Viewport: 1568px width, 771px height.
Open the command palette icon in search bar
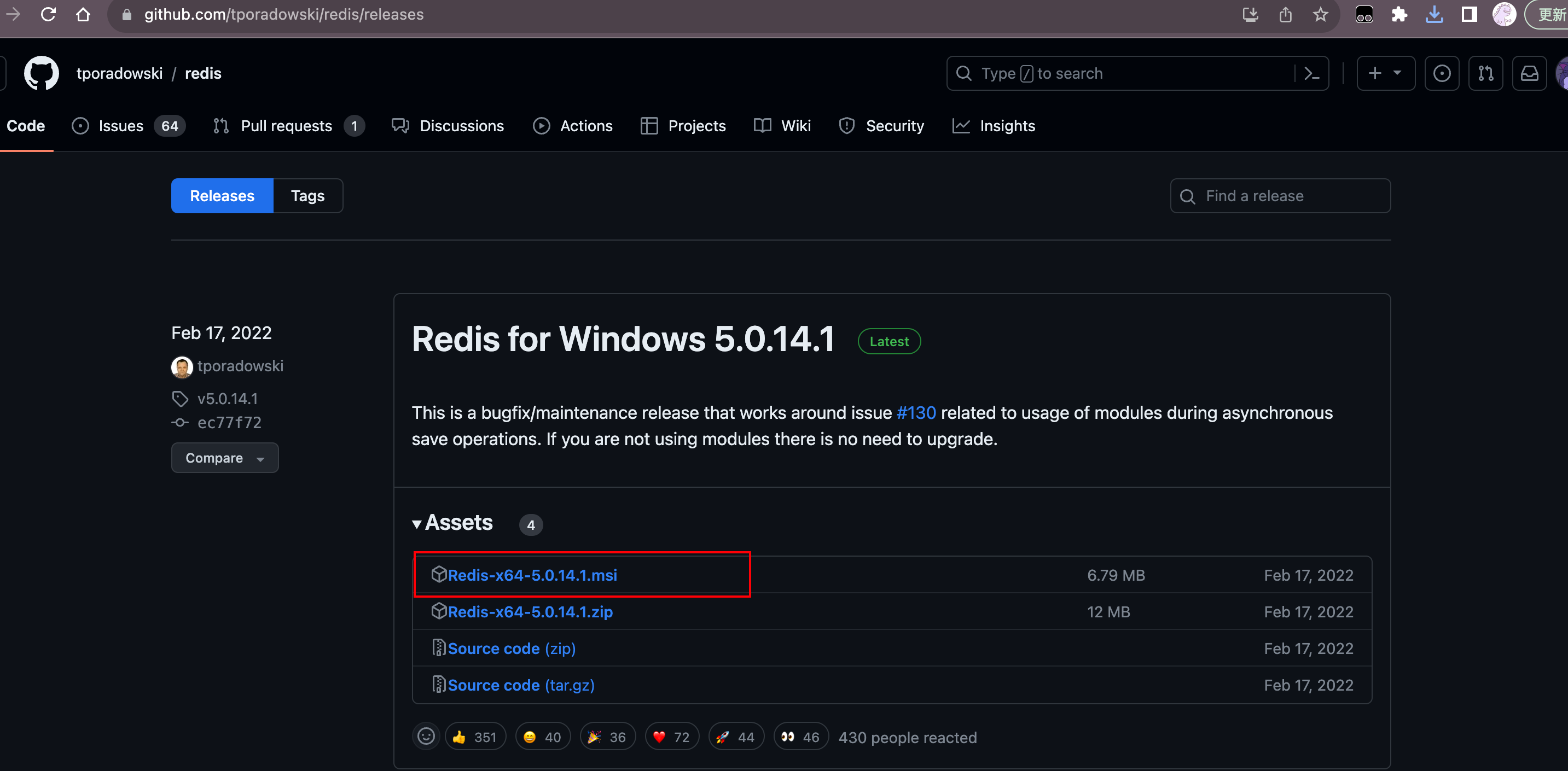click(x=1311, y=73)
